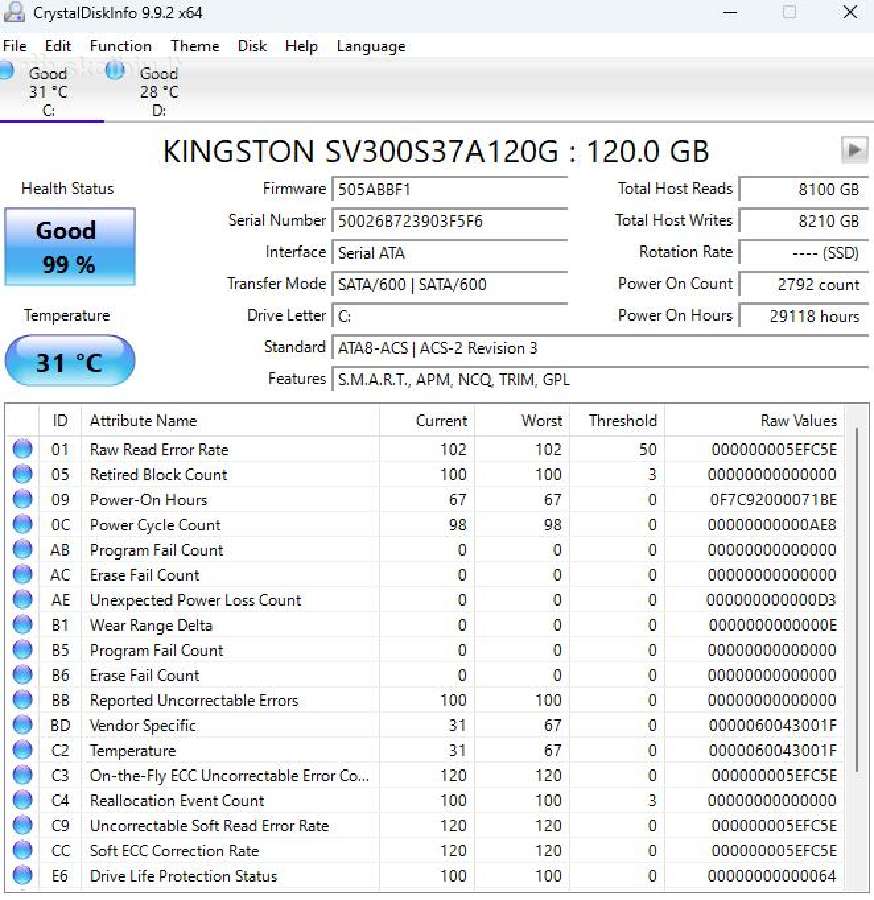Switch to the D: drive tab
The height and width of the screenshot is (900, 874).
[158, 91]
